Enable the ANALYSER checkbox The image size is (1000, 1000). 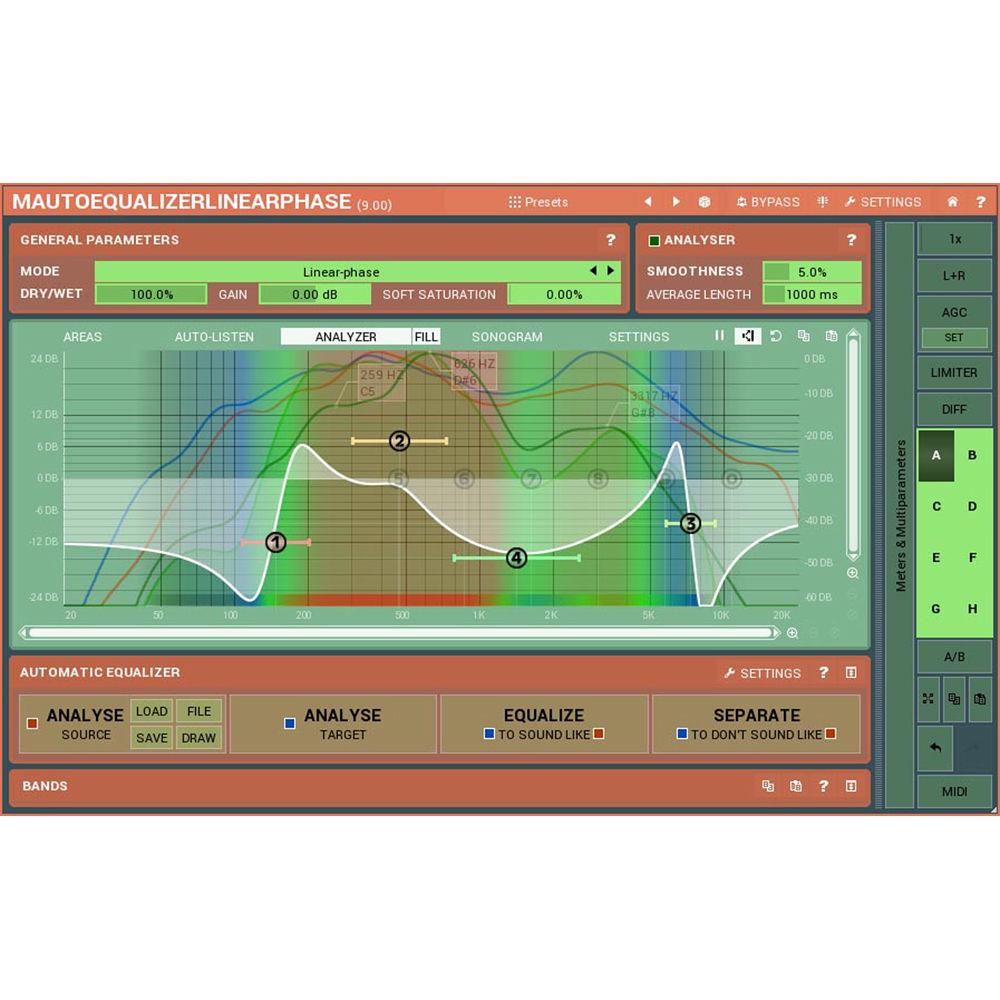[x=655, y=240]
